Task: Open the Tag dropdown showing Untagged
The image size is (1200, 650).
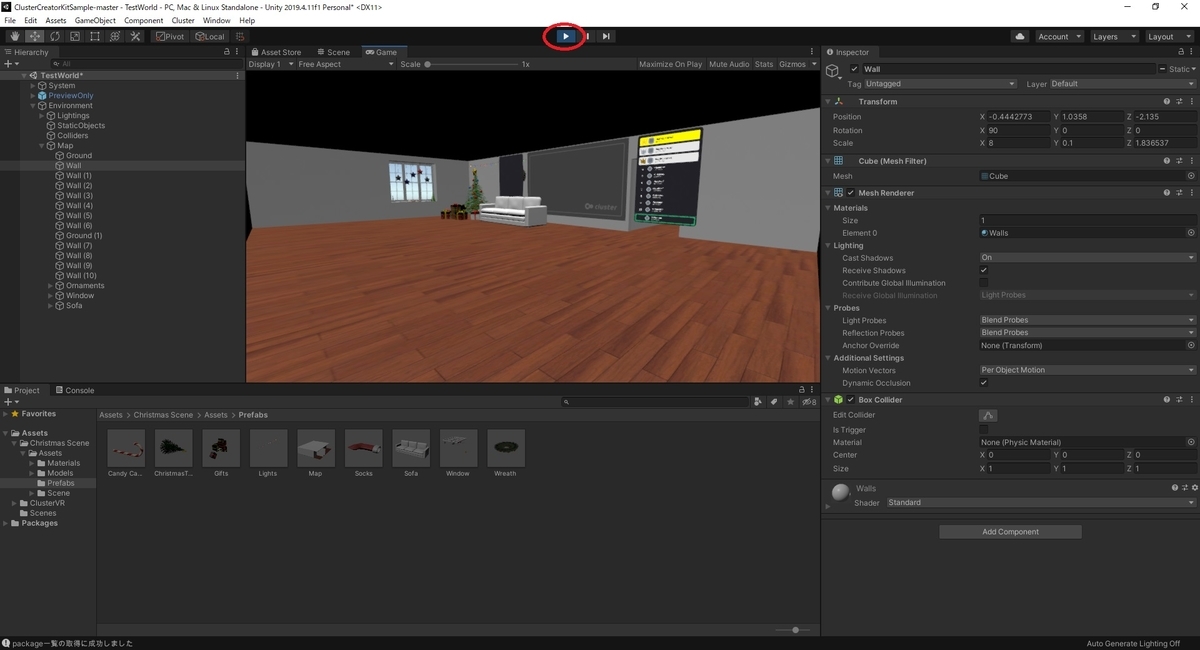Action: [x=941, y=84]
